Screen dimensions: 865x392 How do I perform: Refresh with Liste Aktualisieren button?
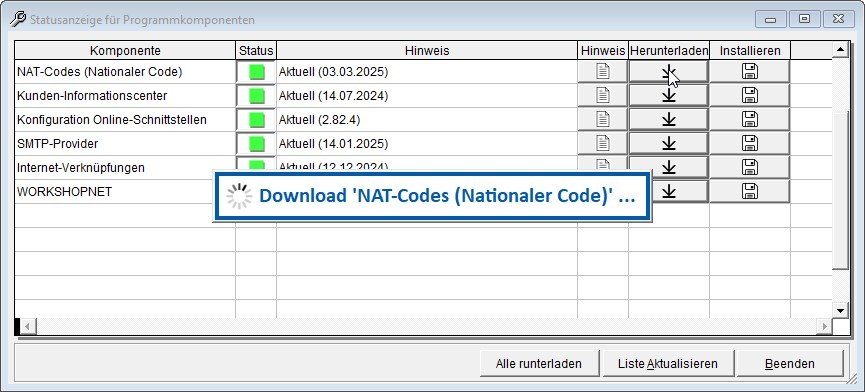[x=668, y=364]
